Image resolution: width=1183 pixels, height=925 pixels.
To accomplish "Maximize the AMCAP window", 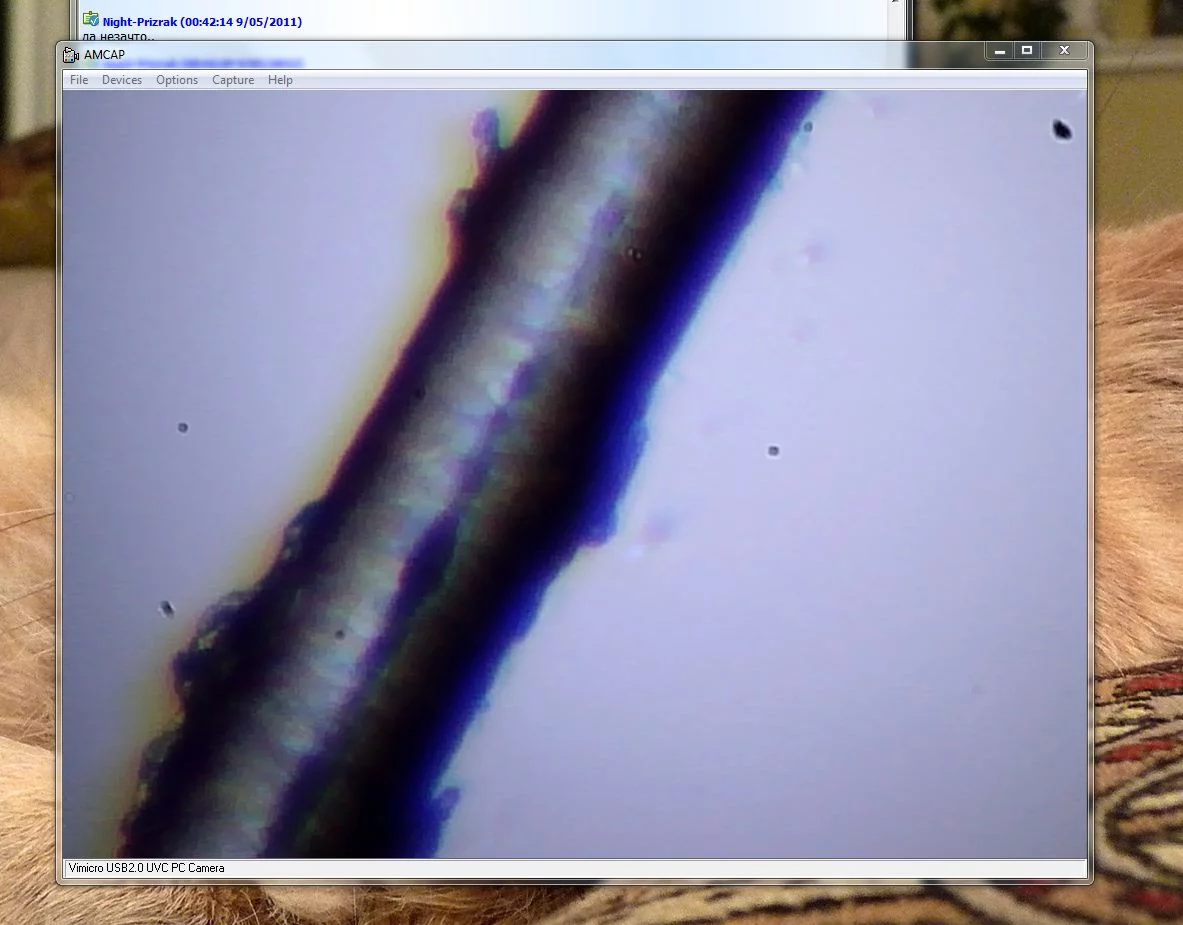I will point(1027,51).
